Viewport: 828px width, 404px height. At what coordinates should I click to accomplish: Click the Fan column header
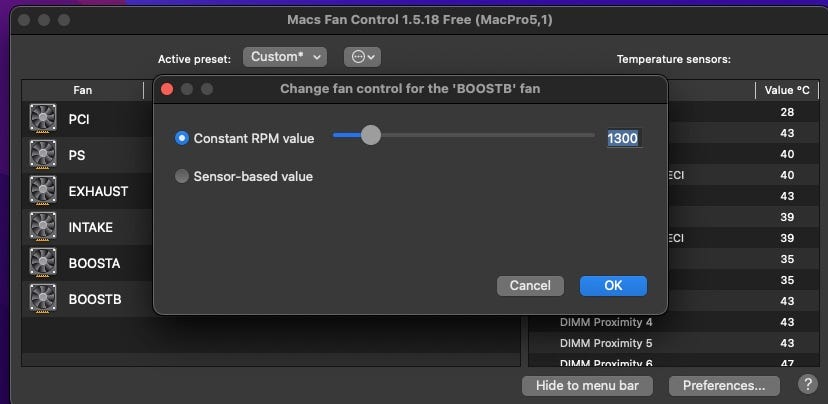pyautogui.click(x=83, y=90)
